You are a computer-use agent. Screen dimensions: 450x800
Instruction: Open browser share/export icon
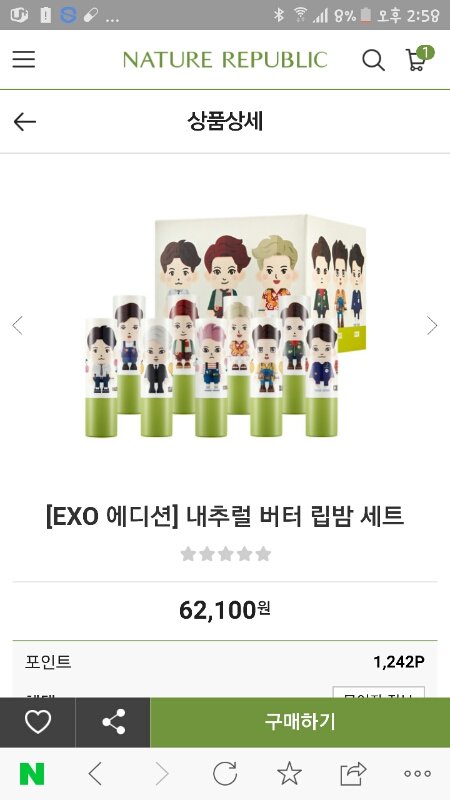tap(354, 773)
